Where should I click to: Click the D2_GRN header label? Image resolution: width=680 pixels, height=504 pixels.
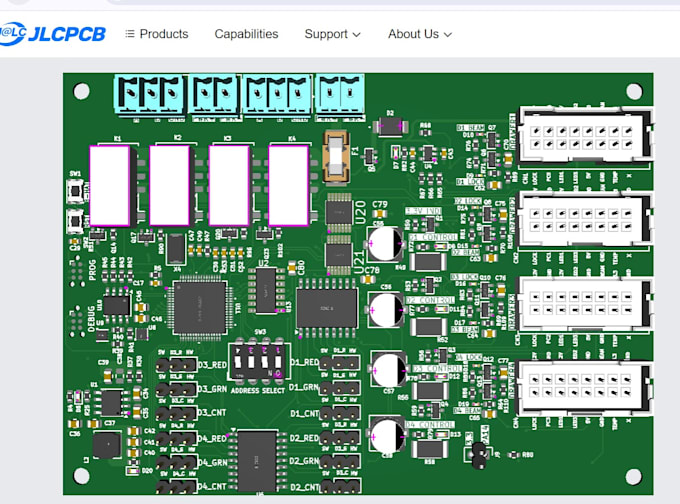pos(304,461)
